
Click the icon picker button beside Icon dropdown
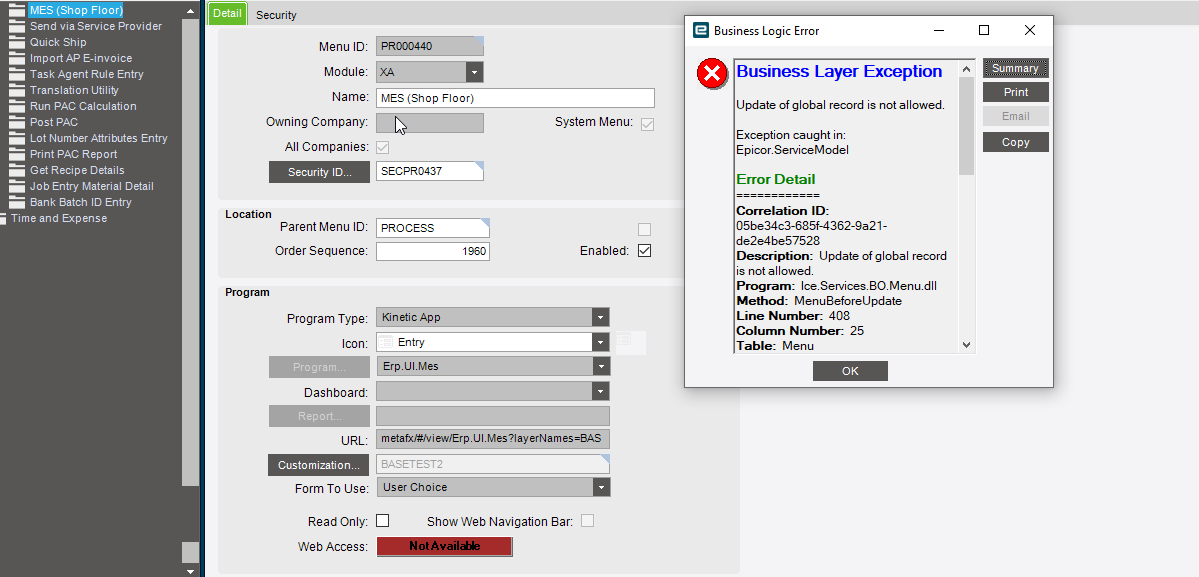(x=631, y=342)
